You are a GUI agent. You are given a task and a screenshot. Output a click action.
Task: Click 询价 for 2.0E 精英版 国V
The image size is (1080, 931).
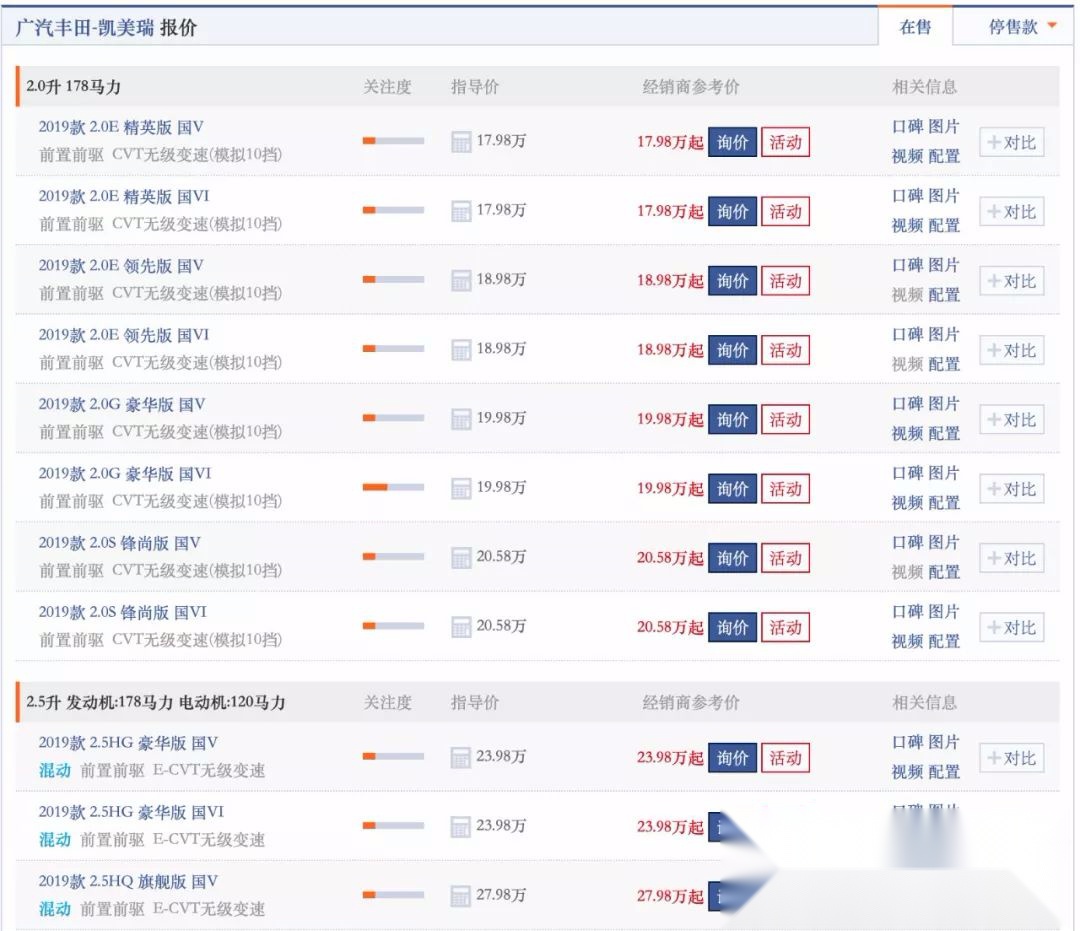click(732, 143)
